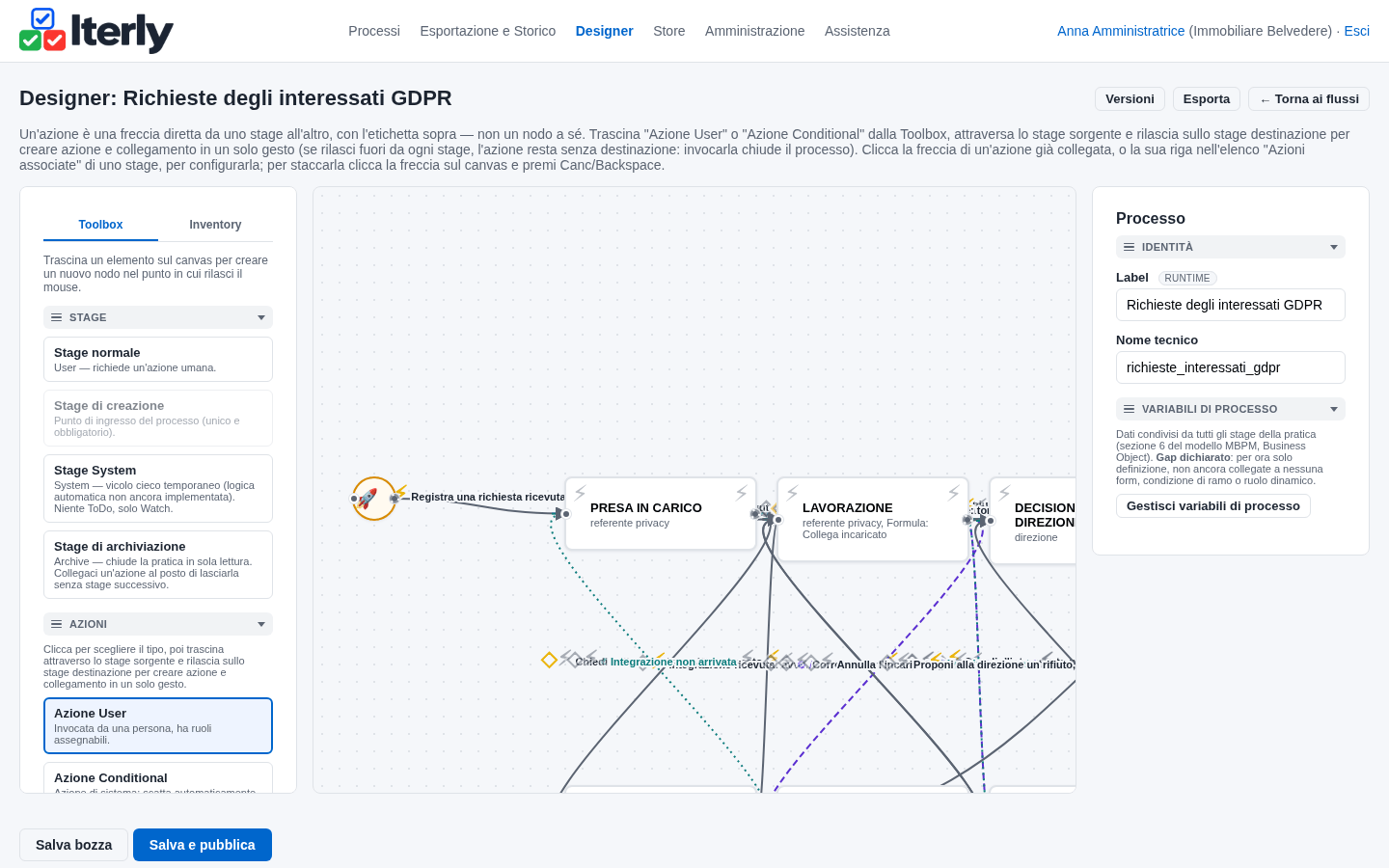Click the Iterly logo

pyautogui.click(x=96, y=31)
